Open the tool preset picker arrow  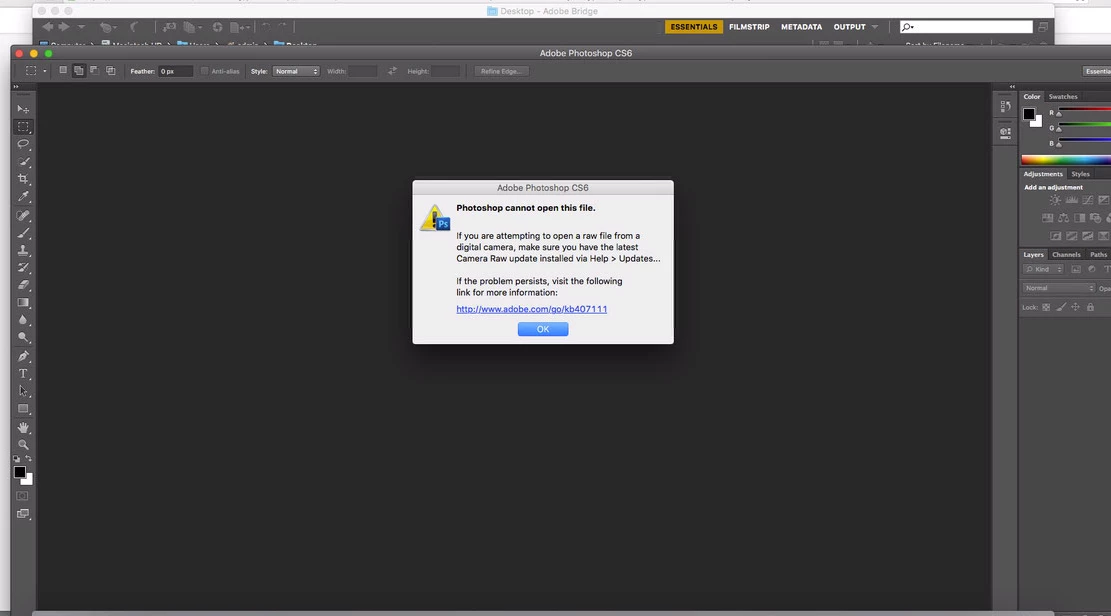tap(44, 71)
